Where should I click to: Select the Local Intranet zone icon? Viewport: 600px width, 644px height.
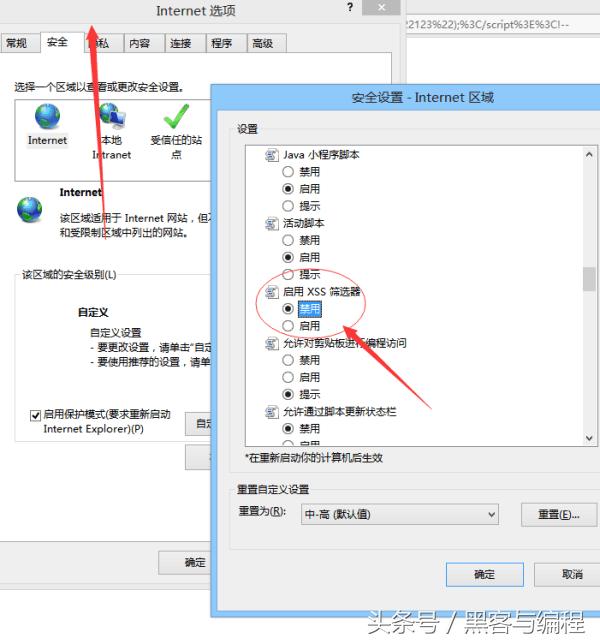click(112, 115)
